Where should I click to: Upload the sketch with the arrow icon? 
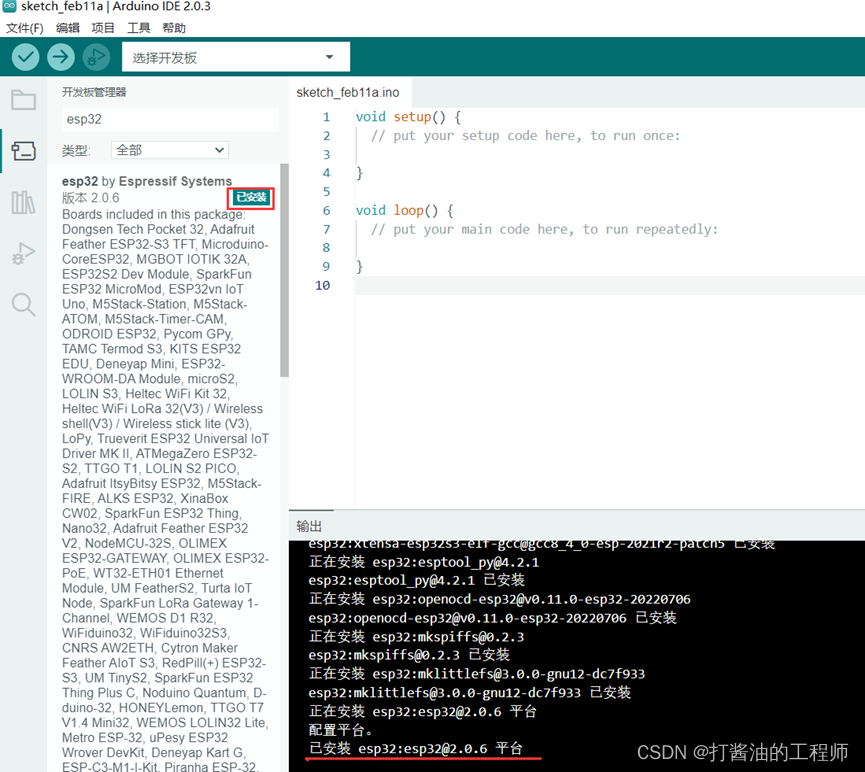61,57
